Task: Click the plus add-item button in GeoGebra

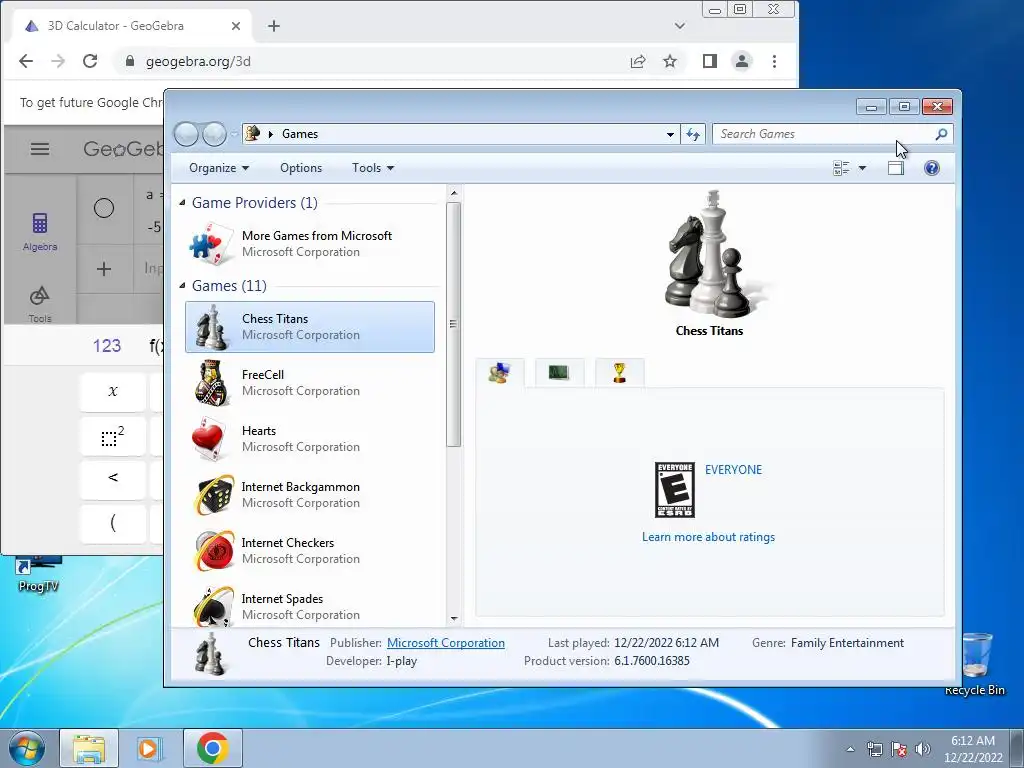Action: 104,269
